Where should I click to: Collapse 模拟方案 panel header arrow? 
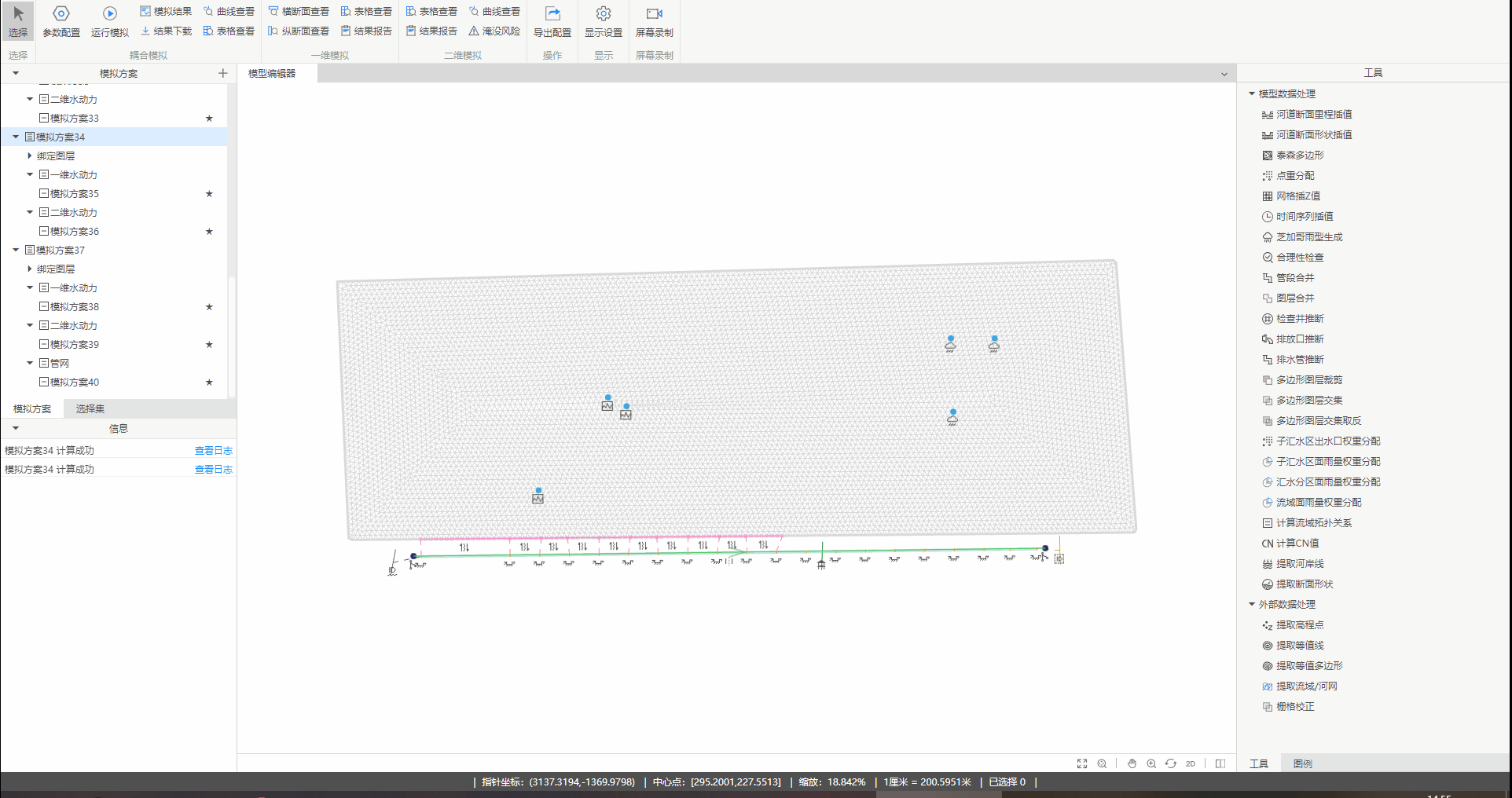click(16, 73)
